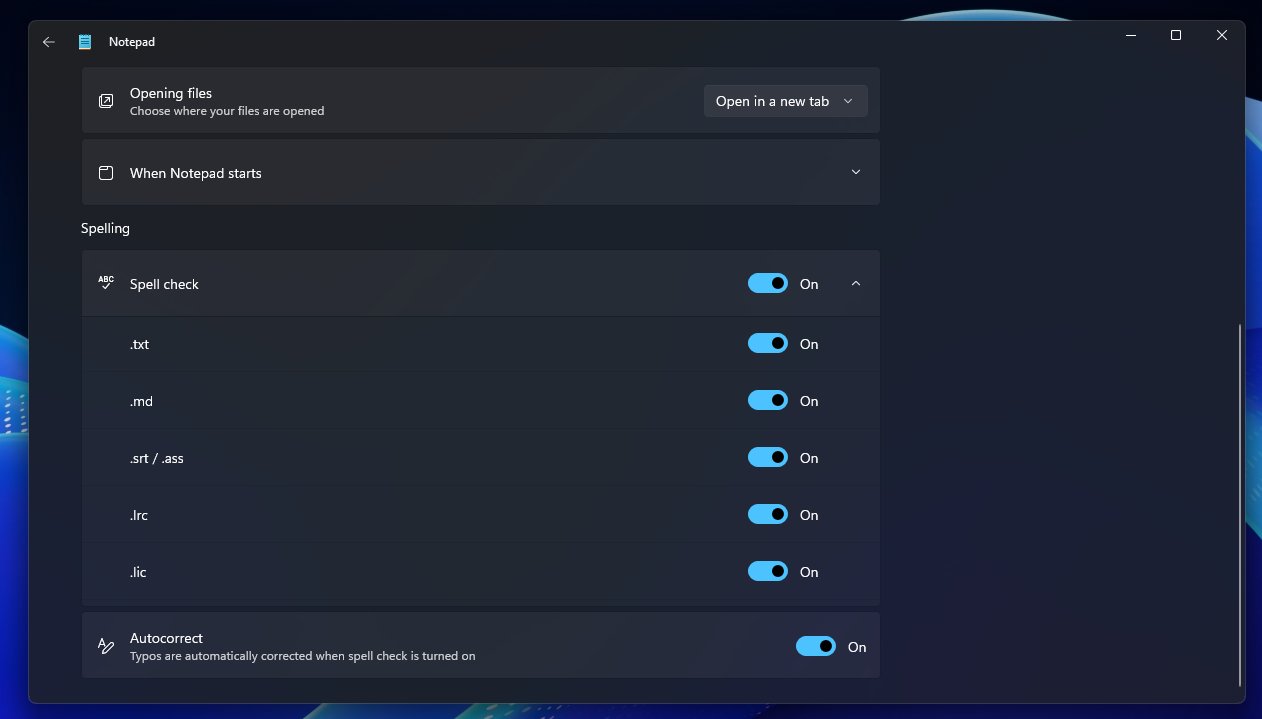The width and height of the screenshot is (1262, 719).
Task: Close the Notepad window
Action: point(1222,35)
